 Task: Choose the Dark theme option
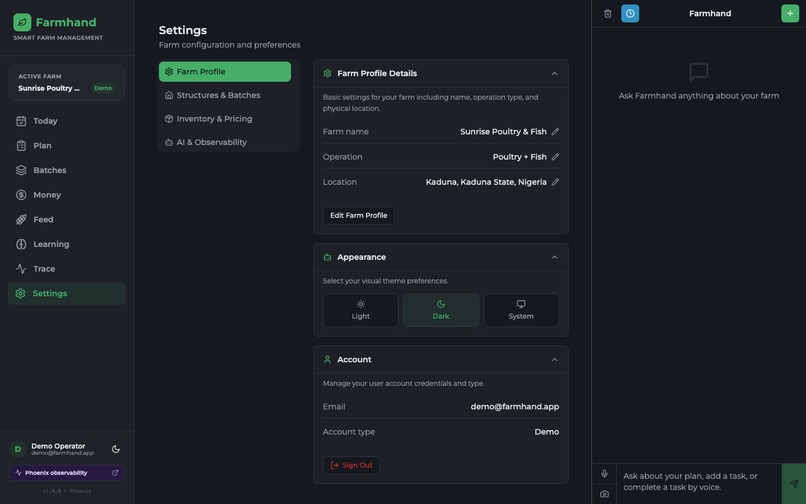coord(441,310)
